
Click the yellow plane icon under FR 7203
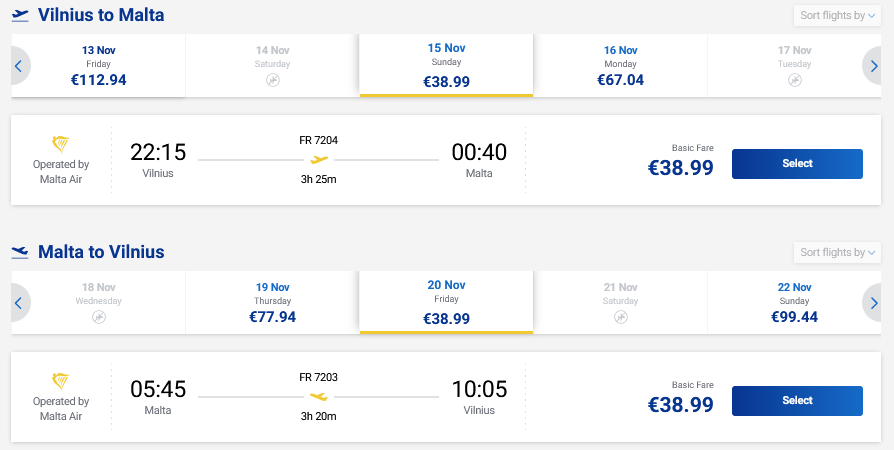point(319,396)
